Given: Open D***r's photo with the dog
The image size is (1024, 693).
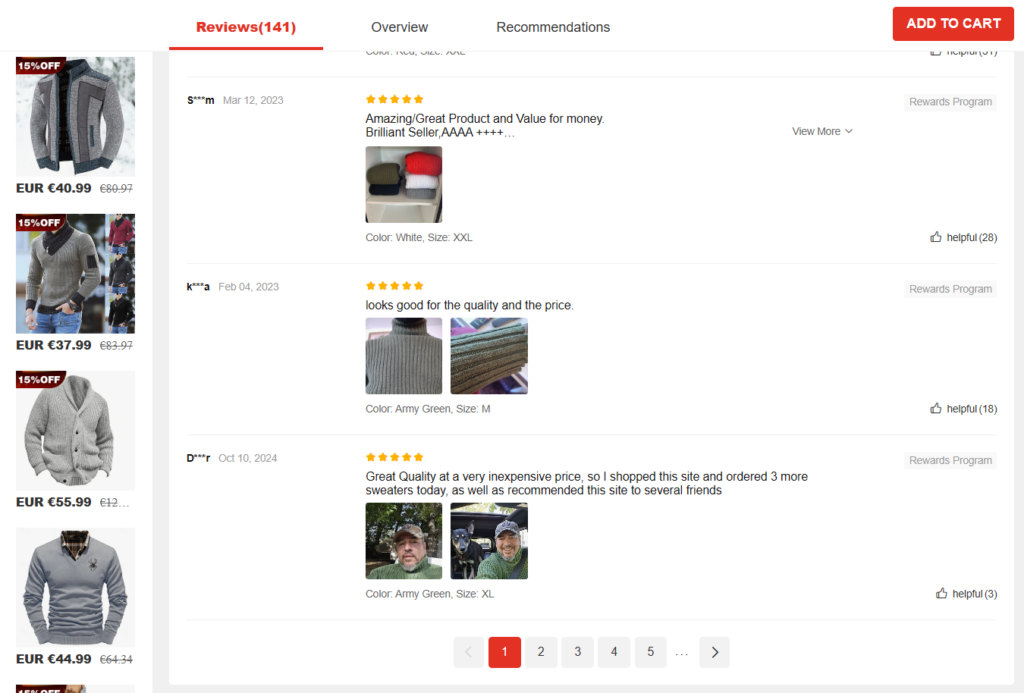Looking at the screenshot, I should click(x=489, y=541).
